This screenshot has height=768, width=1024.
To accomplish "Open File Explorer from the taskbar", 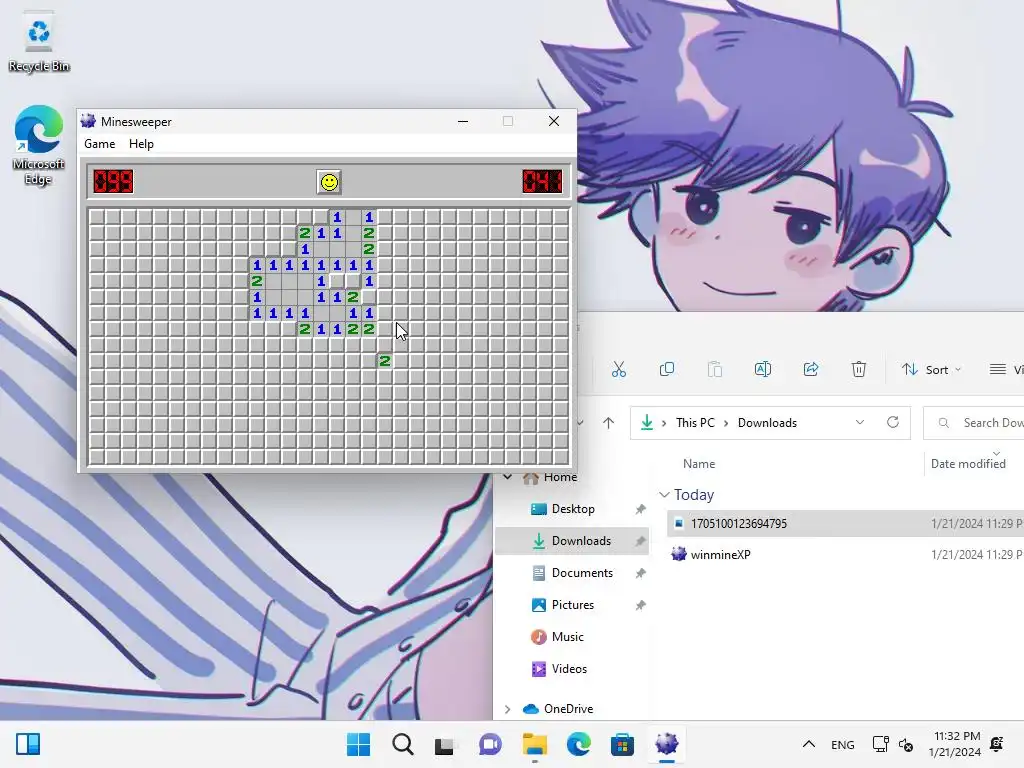I will pos(534,744).
